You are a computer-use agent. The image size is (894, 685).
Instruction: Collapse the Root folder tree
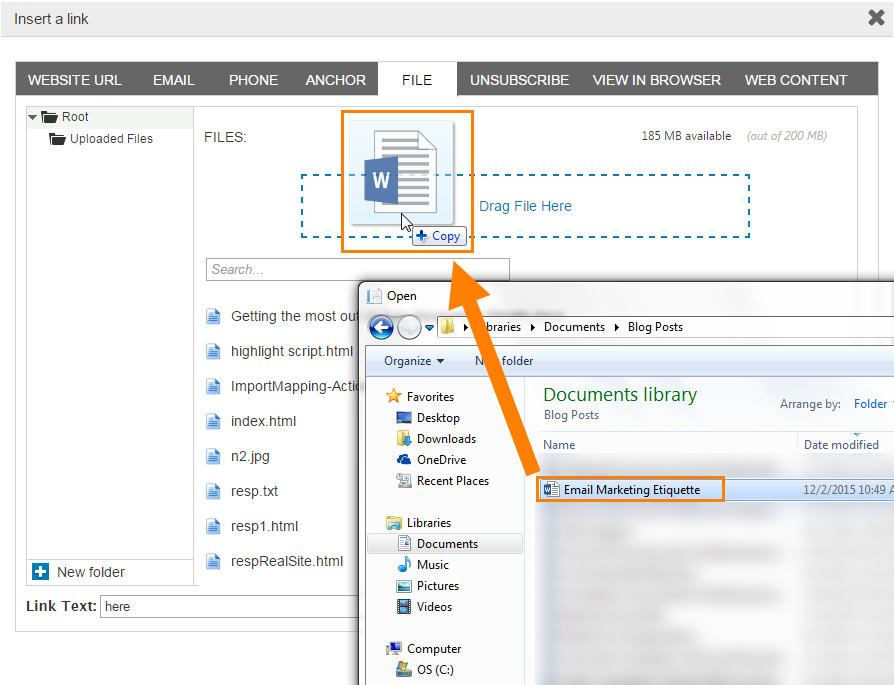[33, 117]
